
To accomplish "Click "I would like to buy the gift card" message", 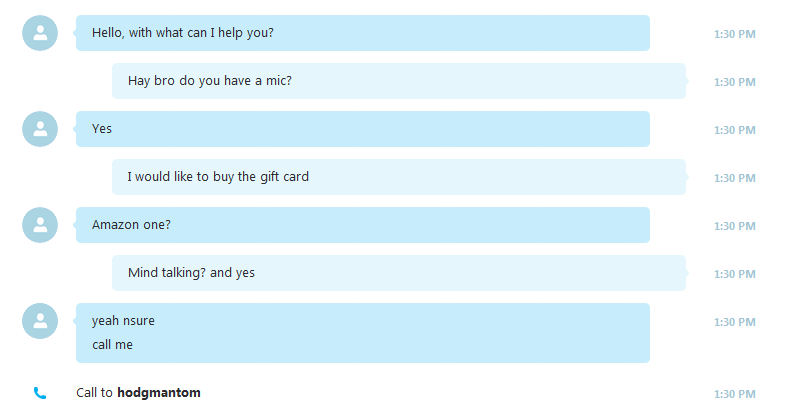I will (x=399, y=177).
